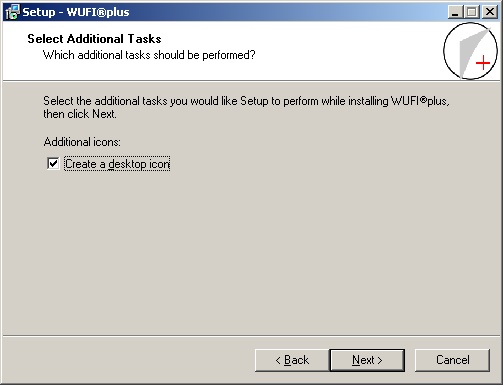Click the Setup installer icon in title bar
The image size is (503, 385).
[x=12, y=12]
